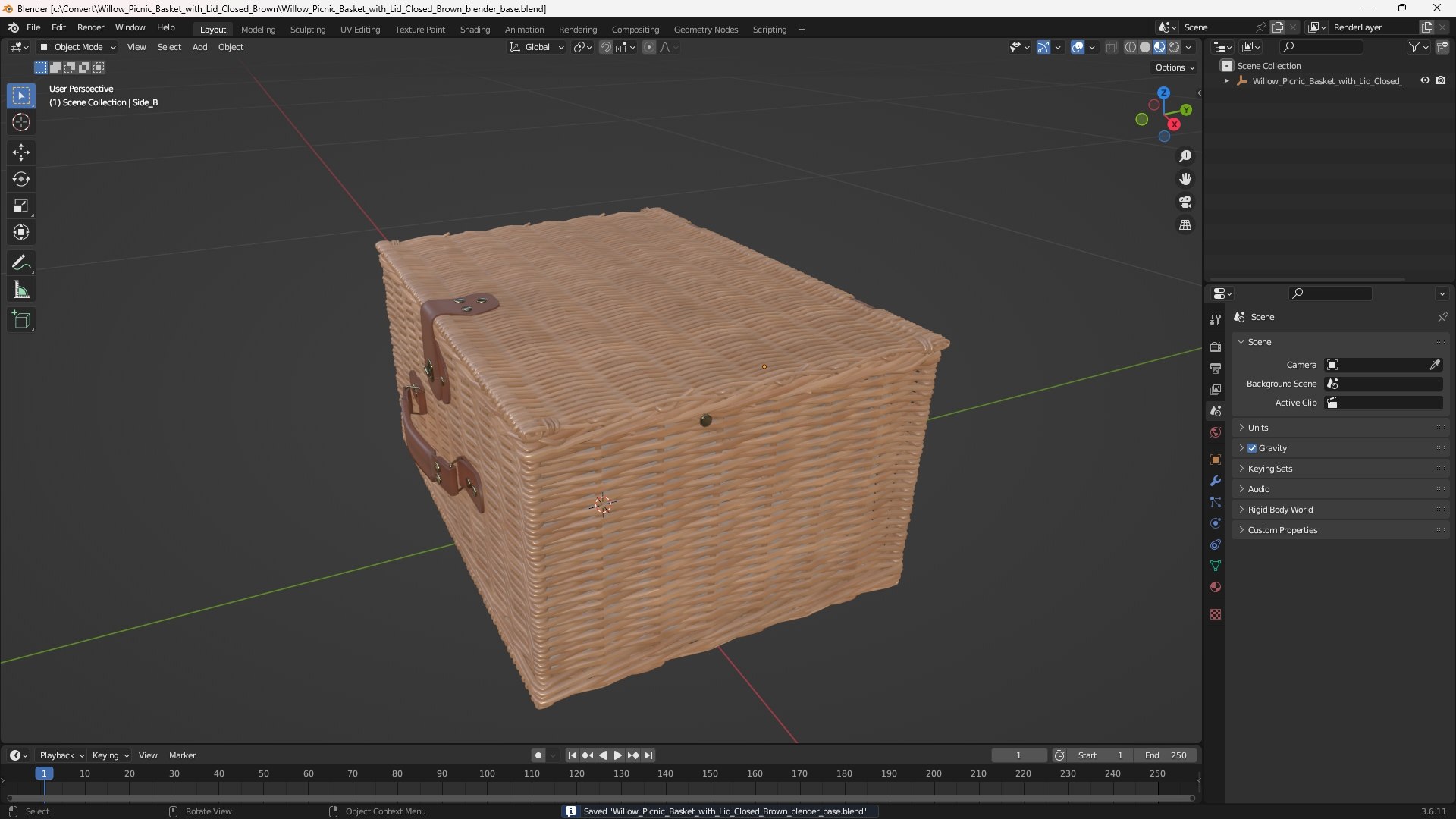Toggle the Gravity checkbox
This screenshot has width=1456, height=819.
coord(1252,448)
